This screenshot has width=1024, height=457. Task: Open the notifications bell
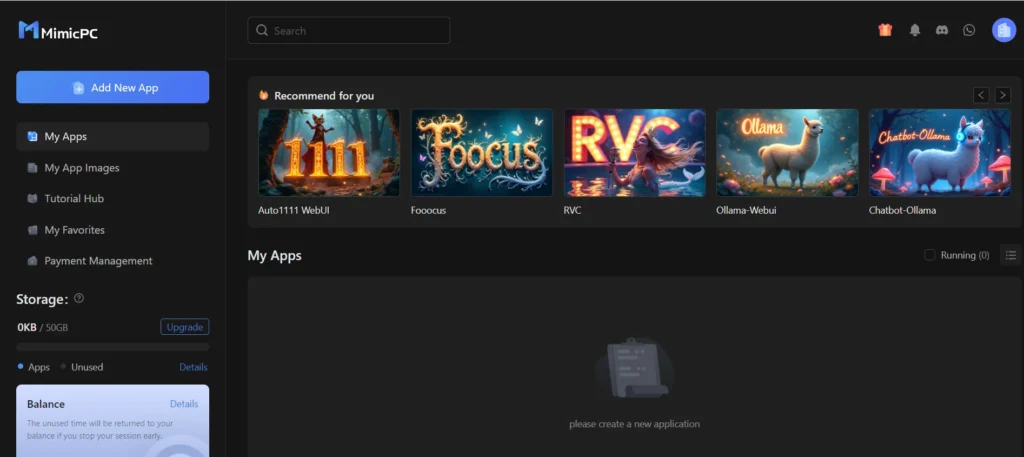915,30
